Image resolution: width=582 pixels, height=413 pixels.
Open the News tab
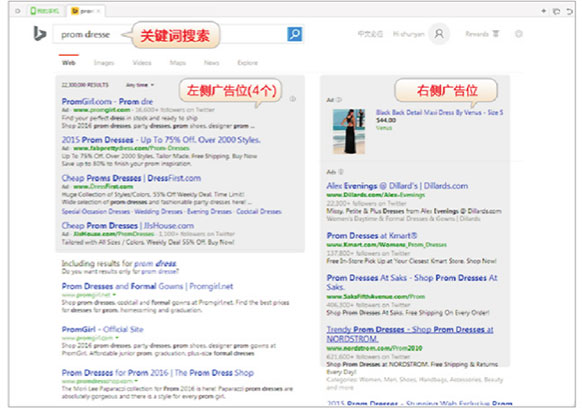(212, 63)
